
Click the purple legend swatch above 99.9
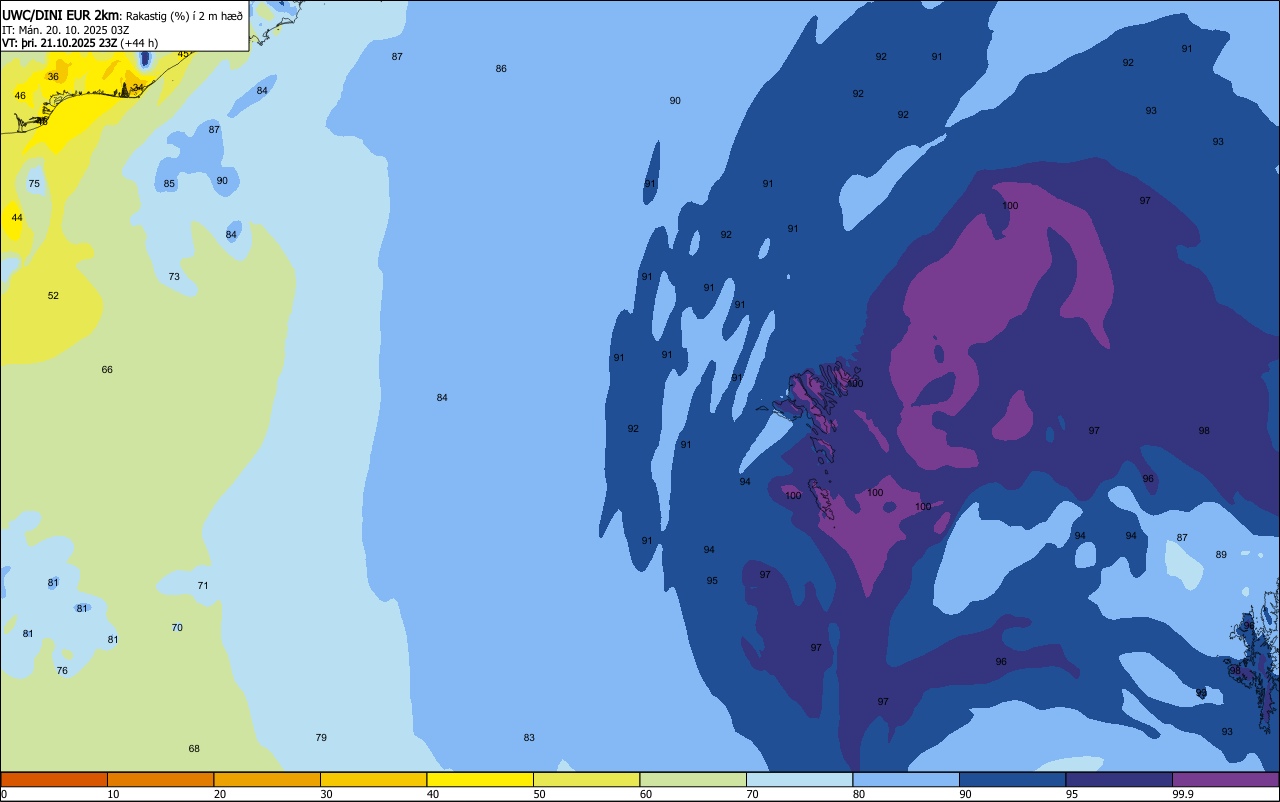(1225, 779)
